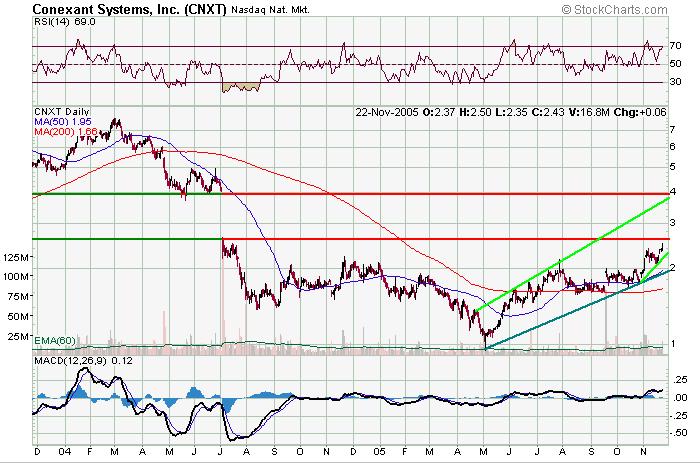Click the 125M volume axis label
This screenshot has width=700, height=463.
[17, 258]
